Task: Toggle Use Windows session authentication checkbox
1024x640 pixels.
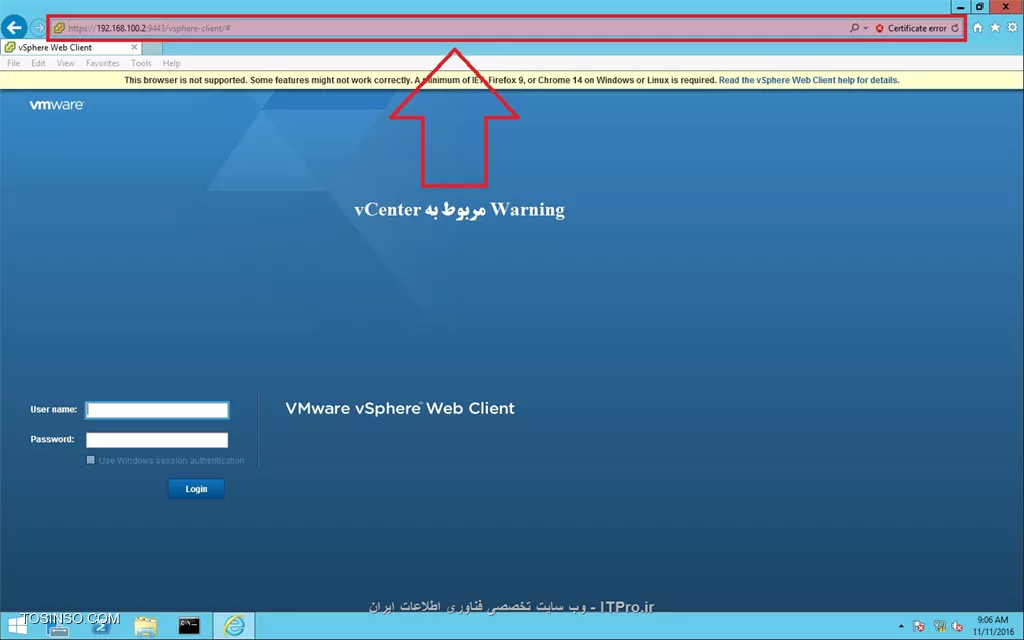Action: point(91,460)
